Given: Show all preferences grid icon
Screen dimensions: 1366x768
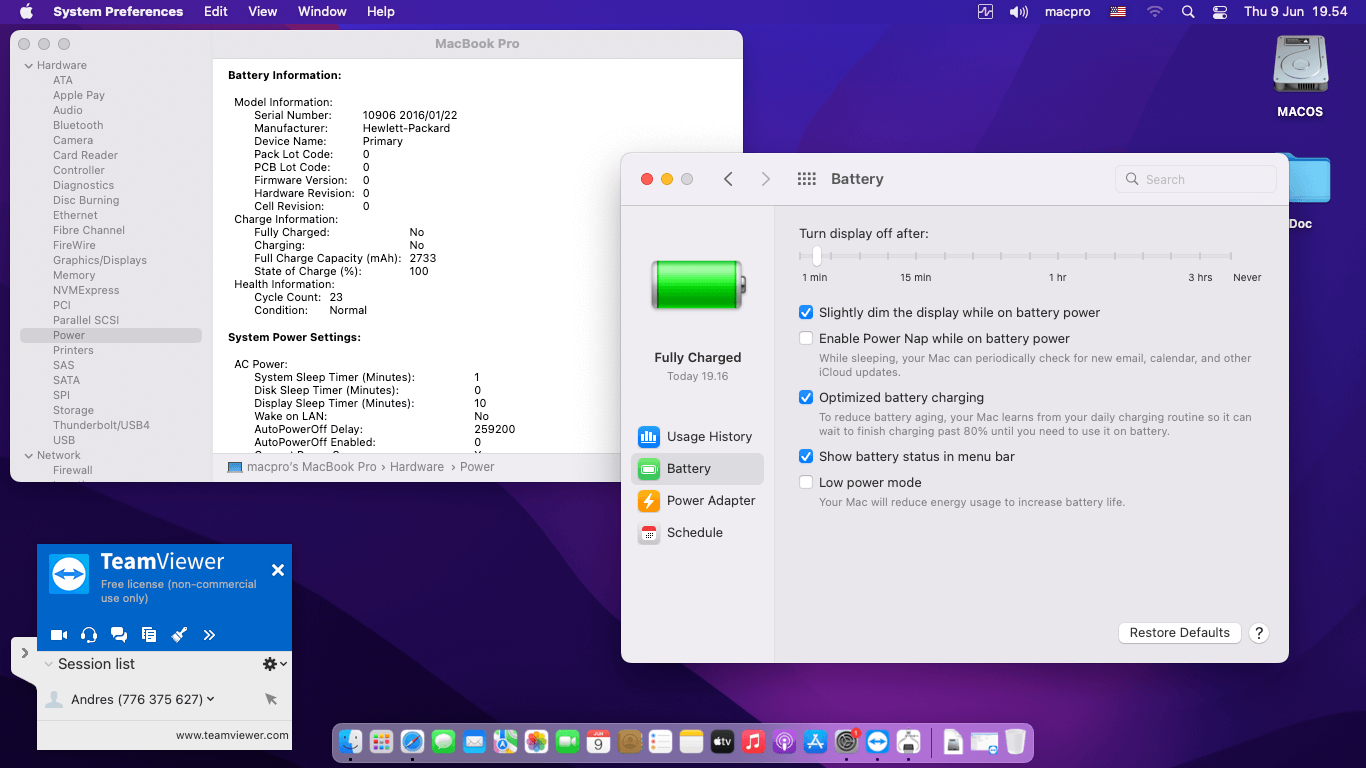Looking at the screenshot, I should [807, 179].
